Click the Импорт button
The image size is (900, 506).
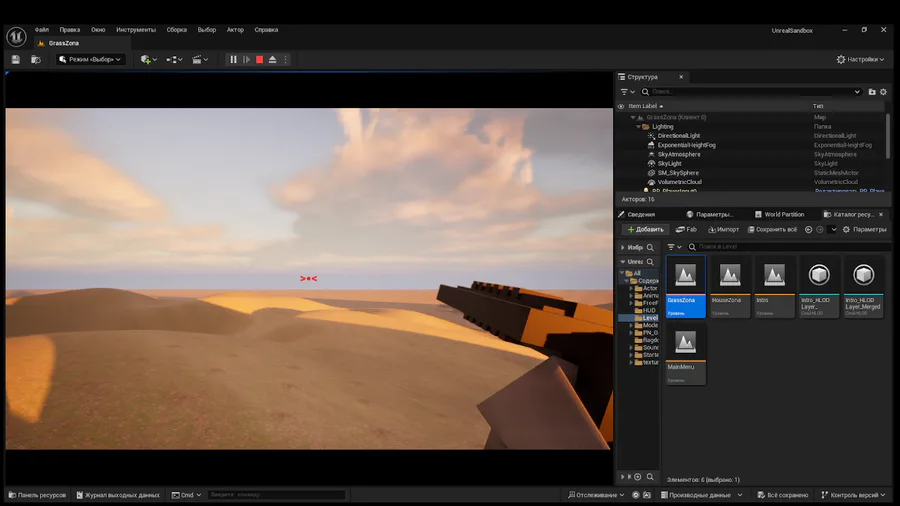click(x=723, y=229)
